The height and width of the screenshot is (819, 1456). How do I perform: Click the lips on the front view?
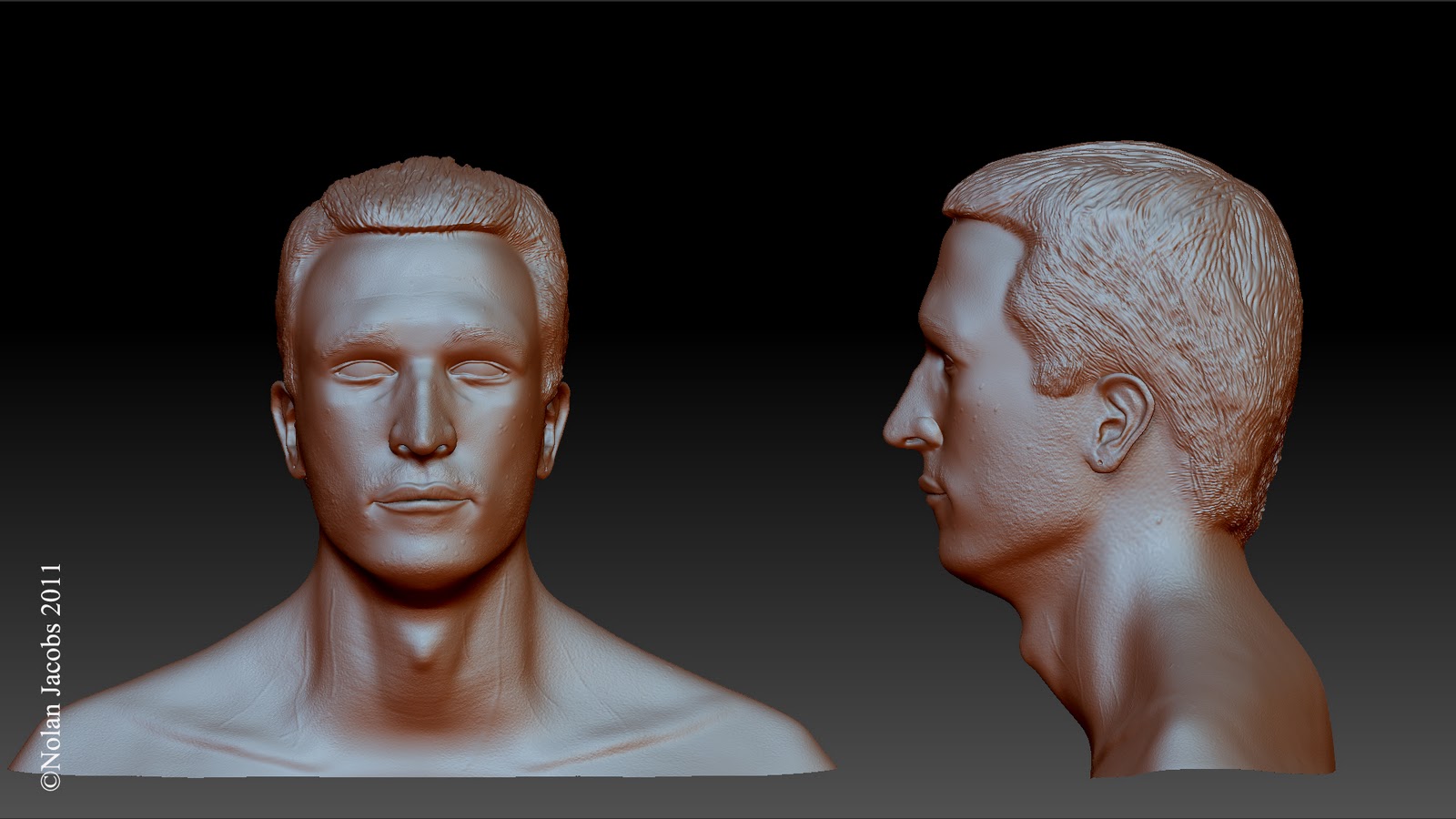coord(420,500)
